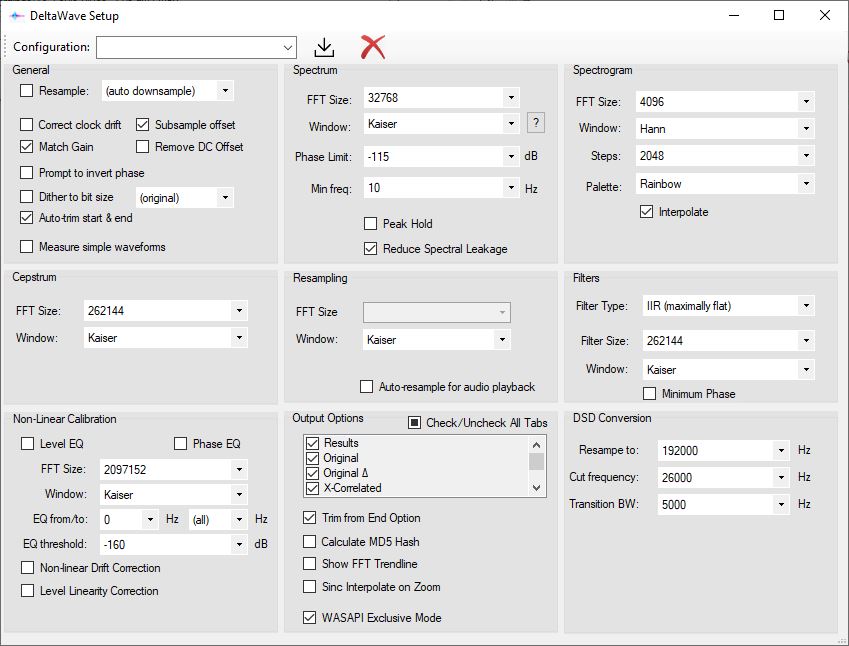This screenshot has height=646, width=849.
Task: Click output list scrollbar down arrow
Action: click(537, 488)
